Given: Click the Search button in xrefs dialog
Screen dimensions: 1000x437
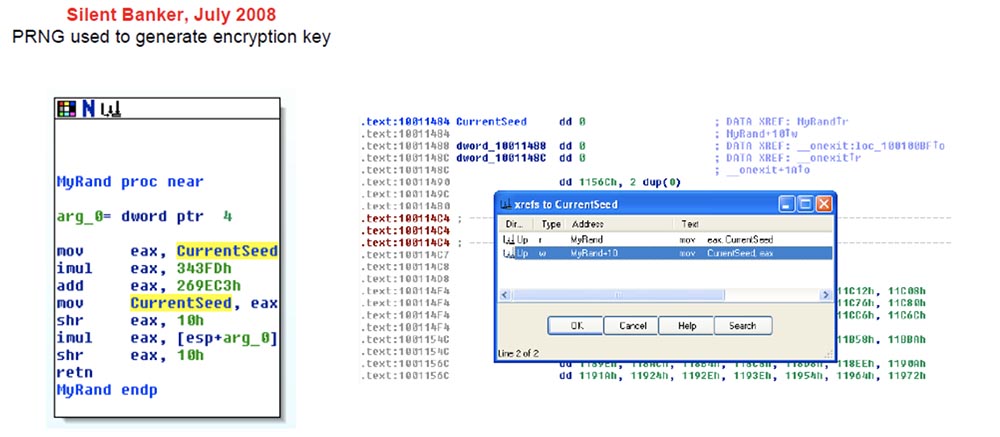Looking at the screenshot, I should (742, 325).
